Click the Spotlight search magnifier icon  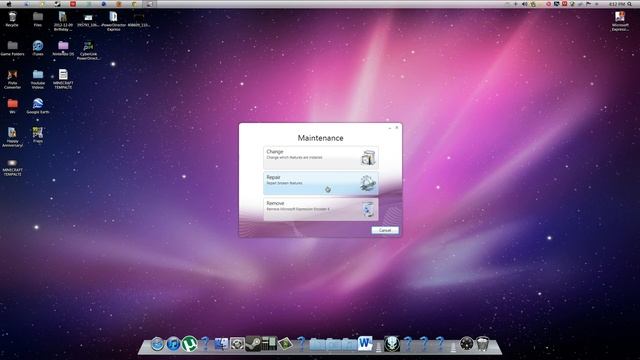pos(629,4)
